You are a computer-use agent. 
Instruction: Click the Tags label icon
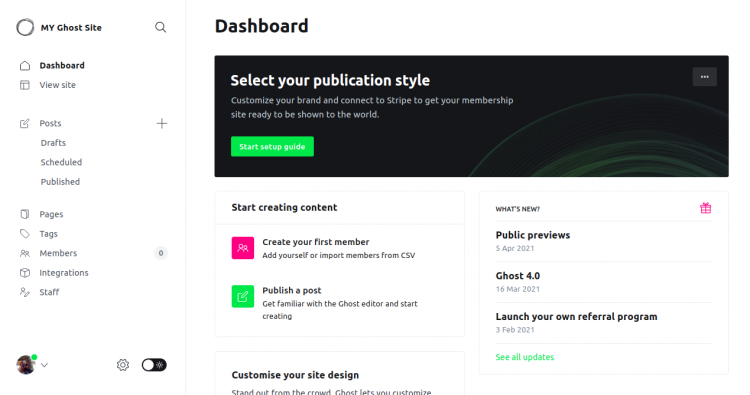[25, 234]
